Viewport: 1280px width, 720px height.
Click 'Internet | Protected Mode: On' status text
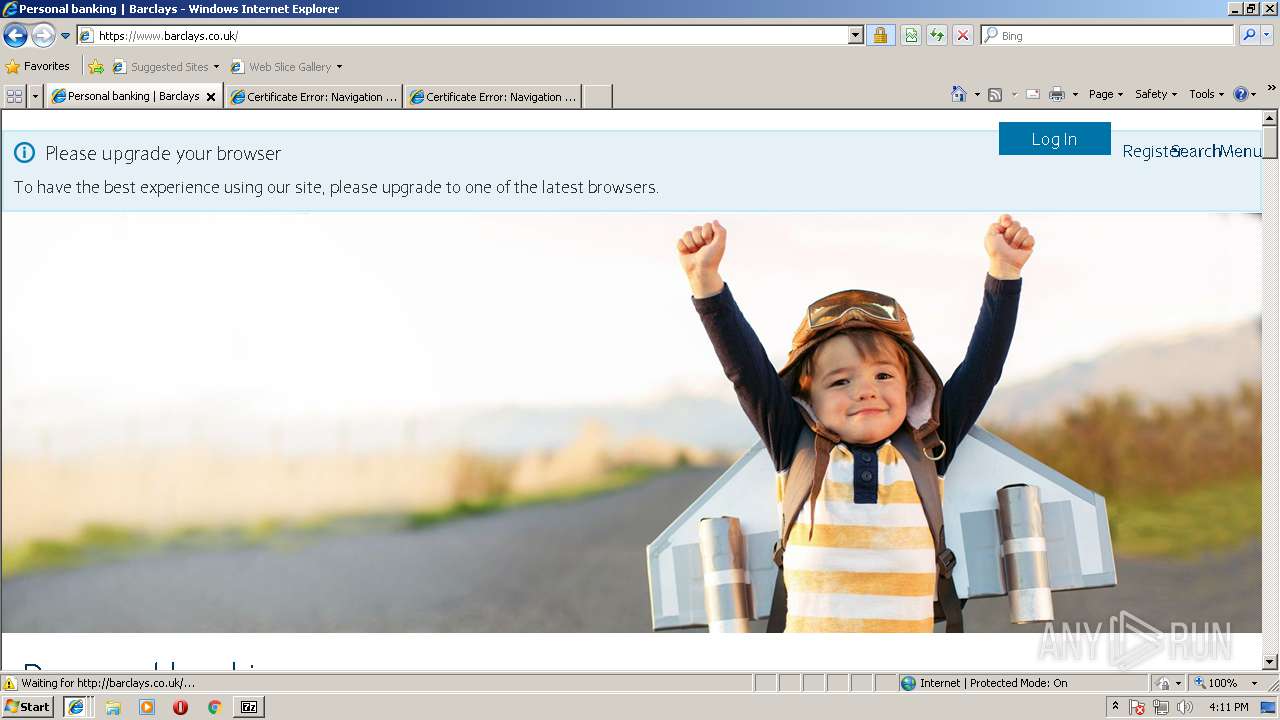pos(993,683)
